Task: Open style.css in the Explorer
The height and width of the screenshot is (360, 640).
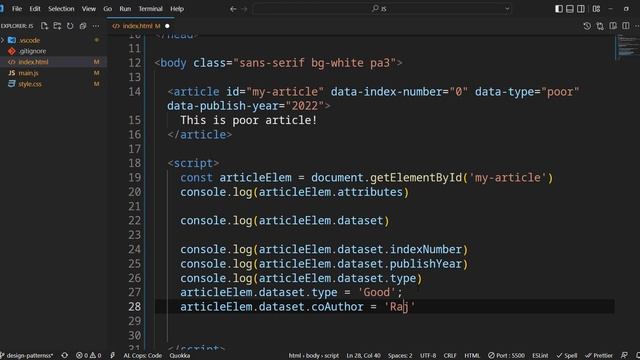Action: pos(53,84)
